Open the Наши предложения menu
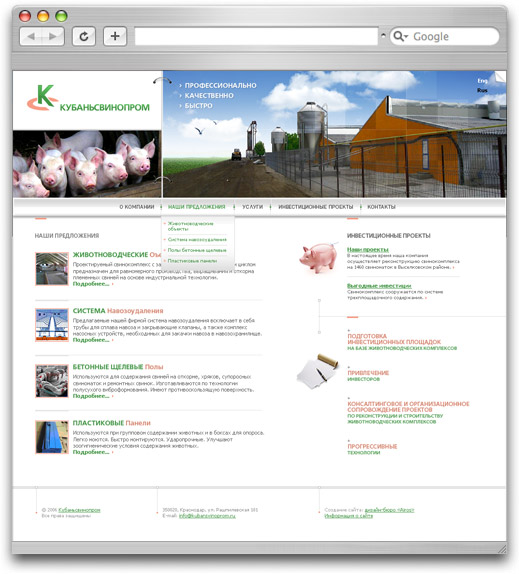This screenshot has height=574, width=519. pos(197,207)
